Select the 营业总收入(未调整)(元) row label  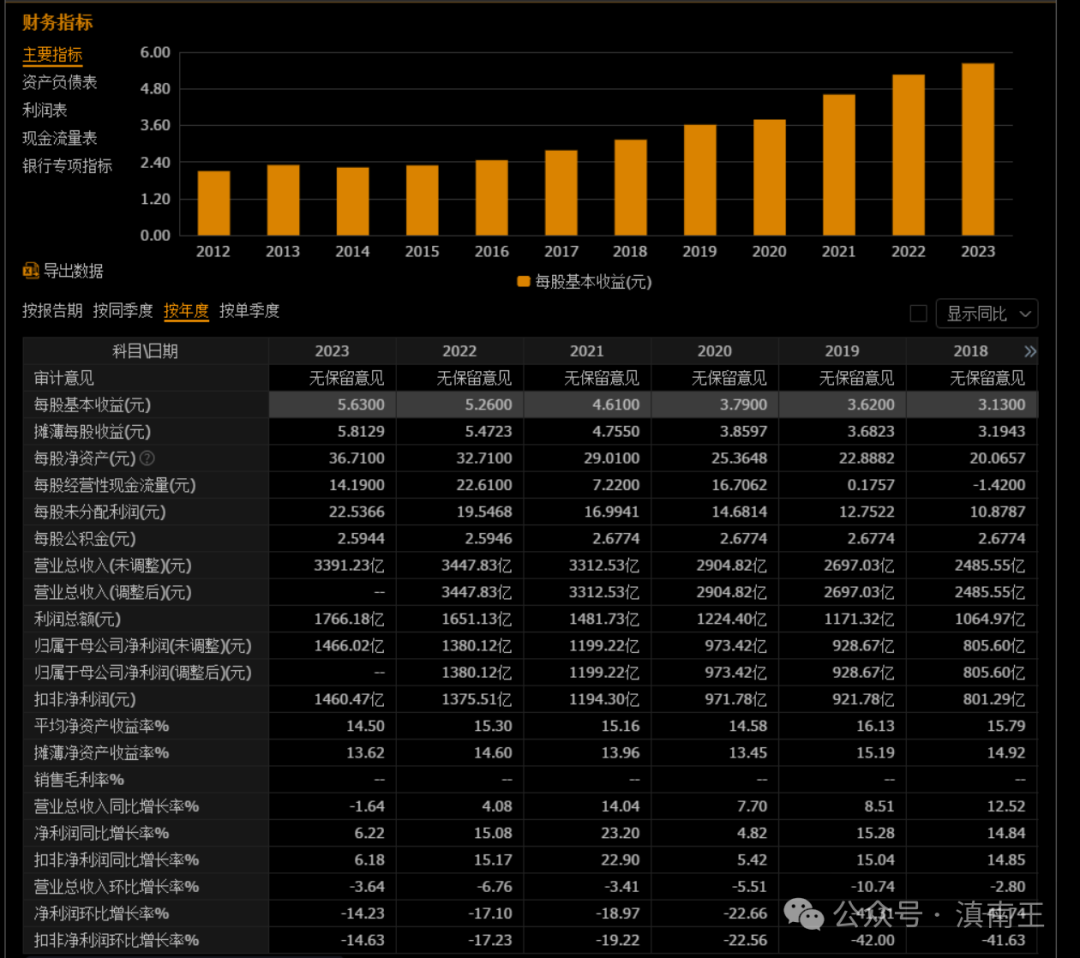pos(113,566)
